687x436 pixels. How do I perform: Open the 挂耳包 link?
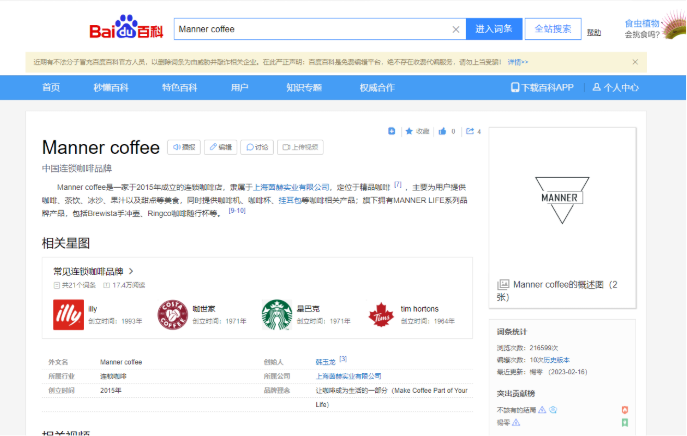click(x=290, y=200)
